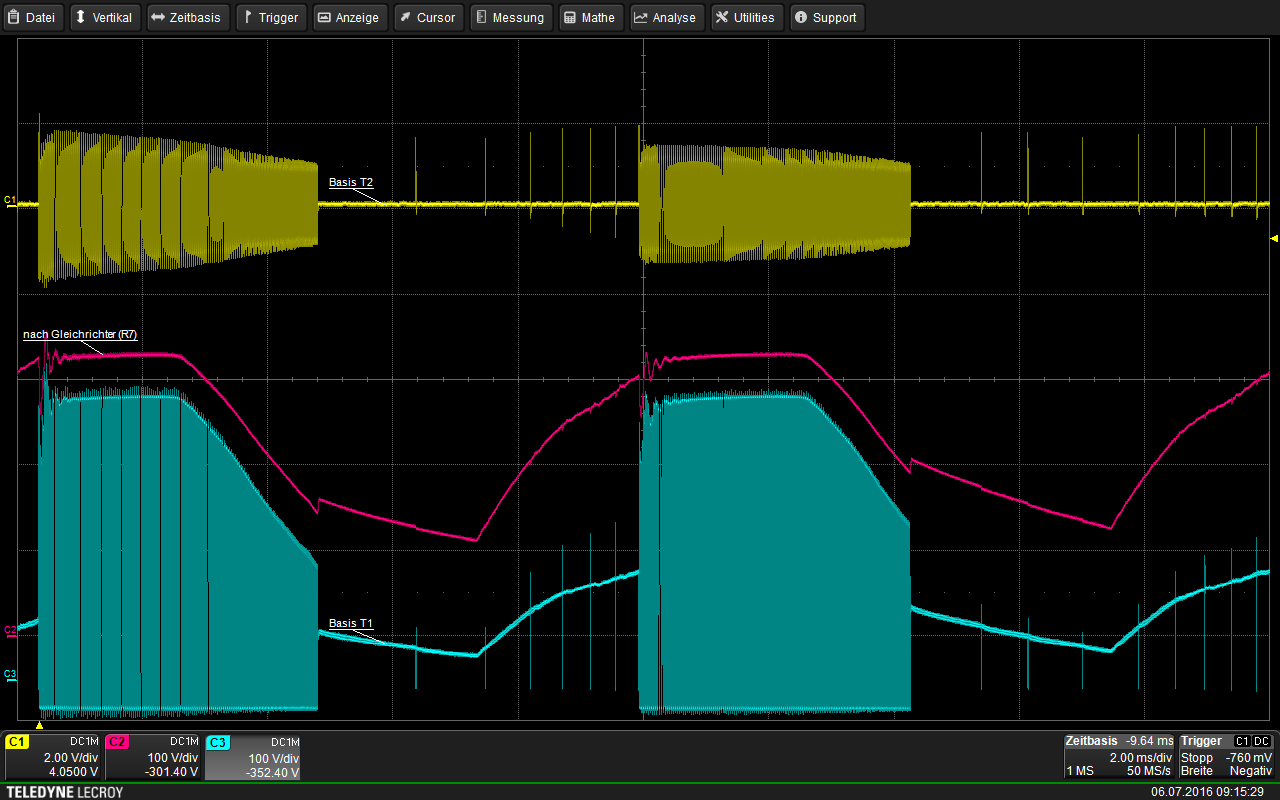Open the Trigger descriptor box
1280x800 pixels.
1226,756
